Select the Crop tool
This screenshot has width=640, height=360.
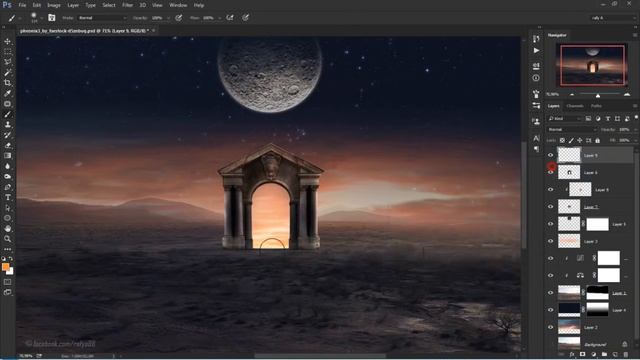coord(7,83)
